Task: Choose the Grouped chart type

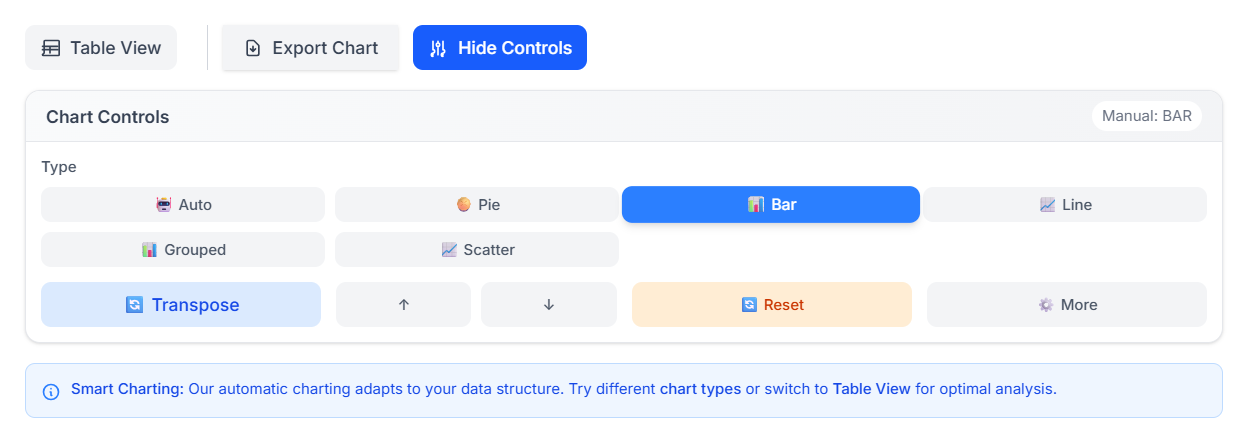Action: tap(183, 250)
